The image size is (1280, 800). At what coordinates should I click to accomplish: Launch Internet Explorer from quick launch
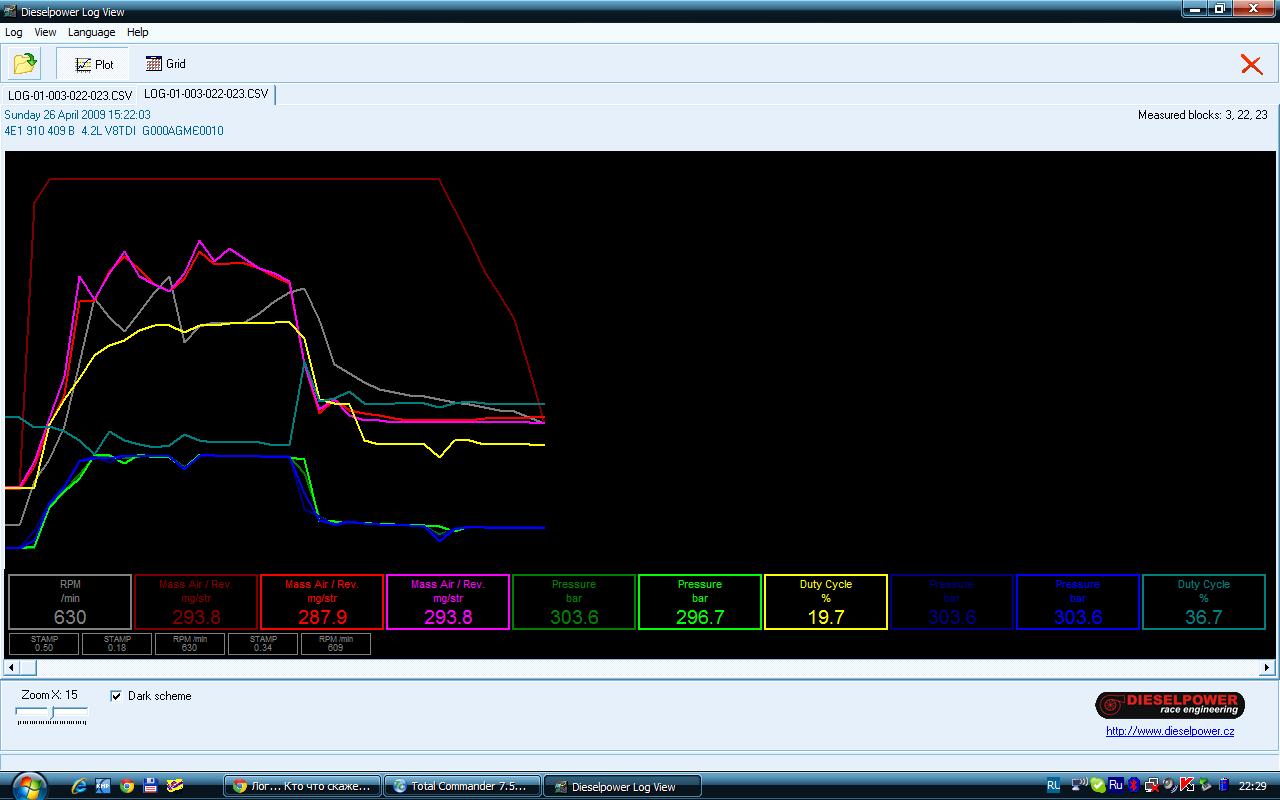79,786
